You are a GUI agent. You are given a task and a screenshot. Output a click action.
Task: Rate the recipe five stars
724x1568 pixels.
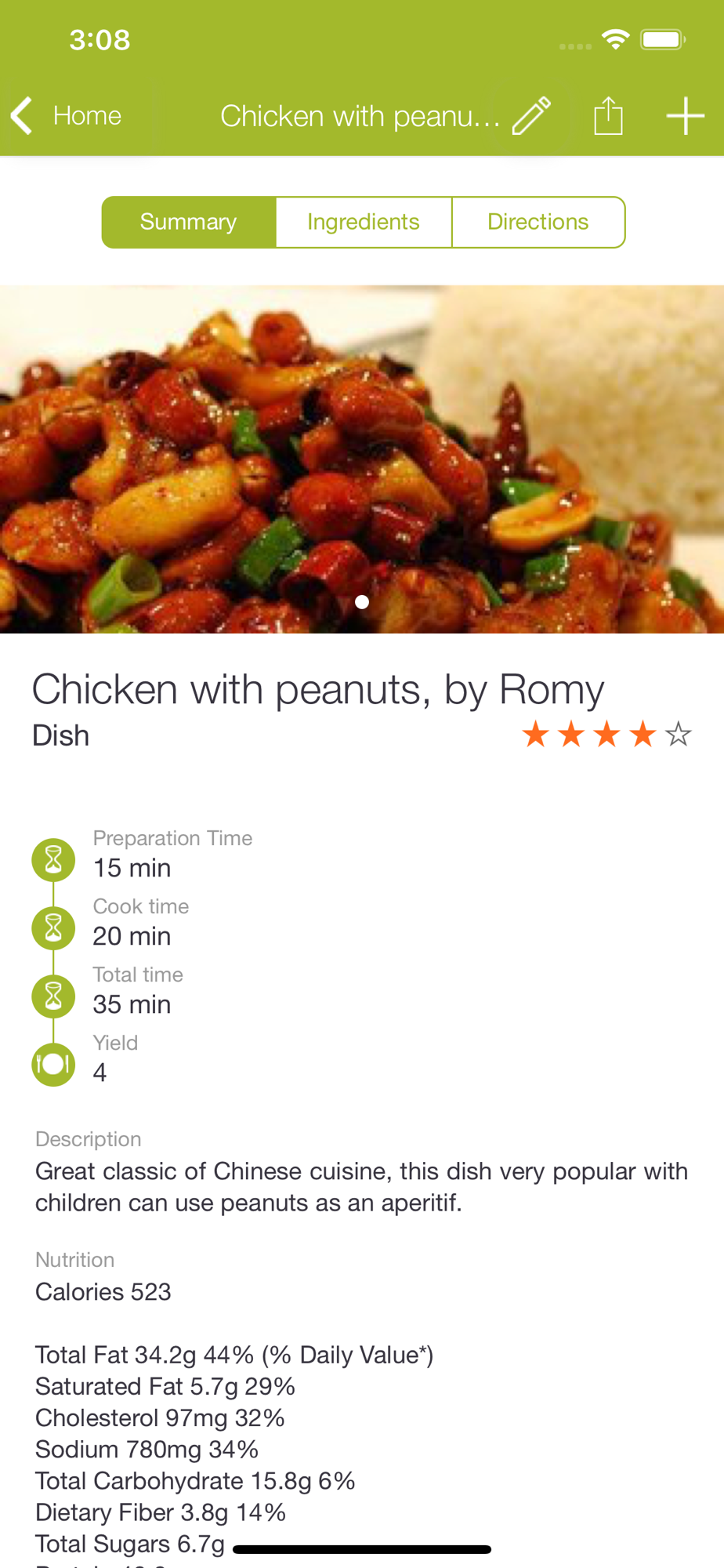(678, 735)
